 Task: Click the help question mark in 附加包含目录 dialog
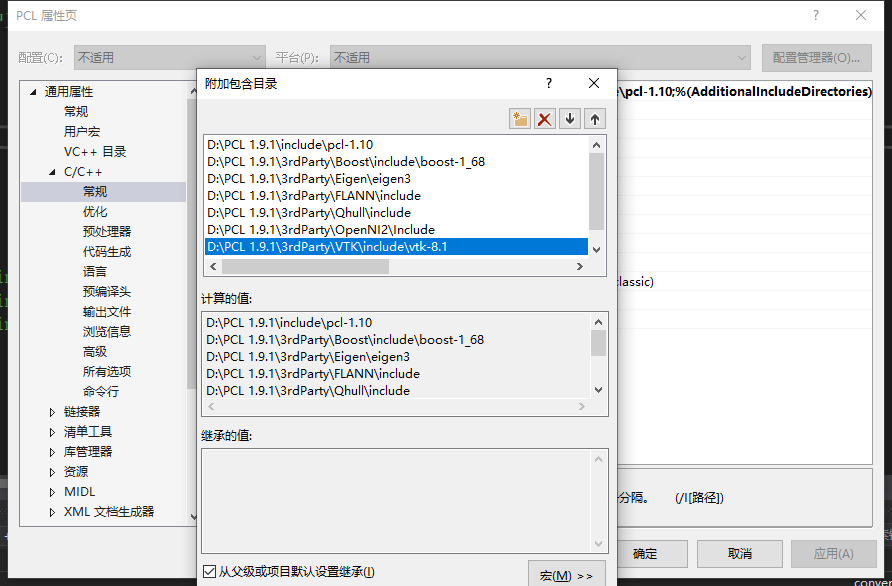coord(548,83)
